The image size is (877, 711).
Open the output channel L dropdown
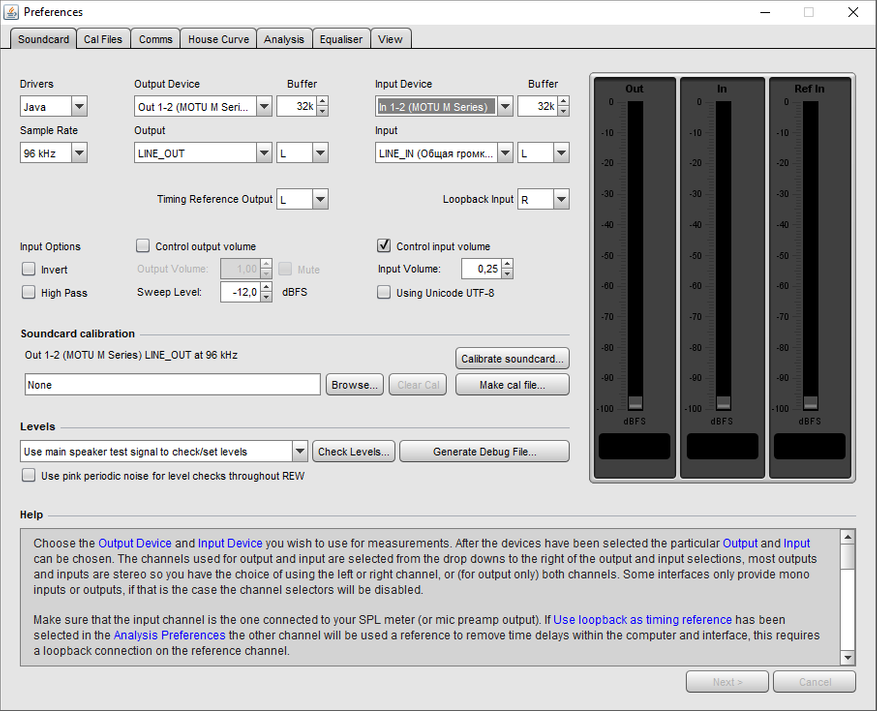(x=320, y=153)
